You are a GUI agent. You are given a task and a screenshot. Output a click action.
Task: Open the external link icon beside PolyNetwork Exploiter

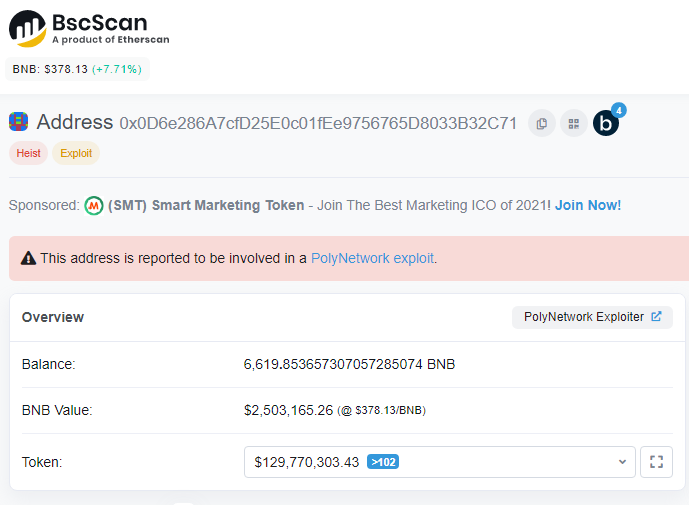click(656, 316)
